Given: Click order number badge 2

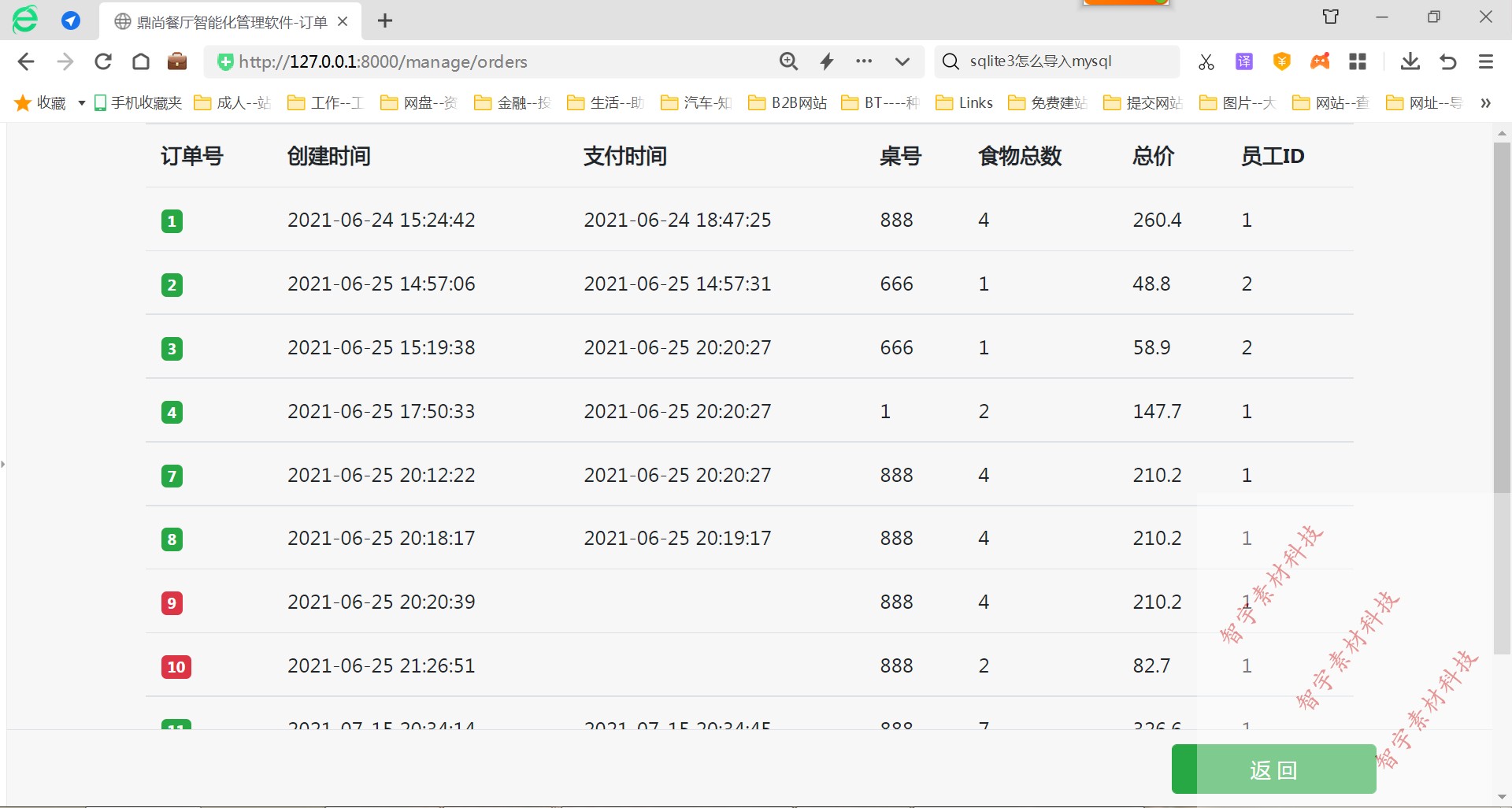Looking at the screenshot, I should [x=172, y=285].
